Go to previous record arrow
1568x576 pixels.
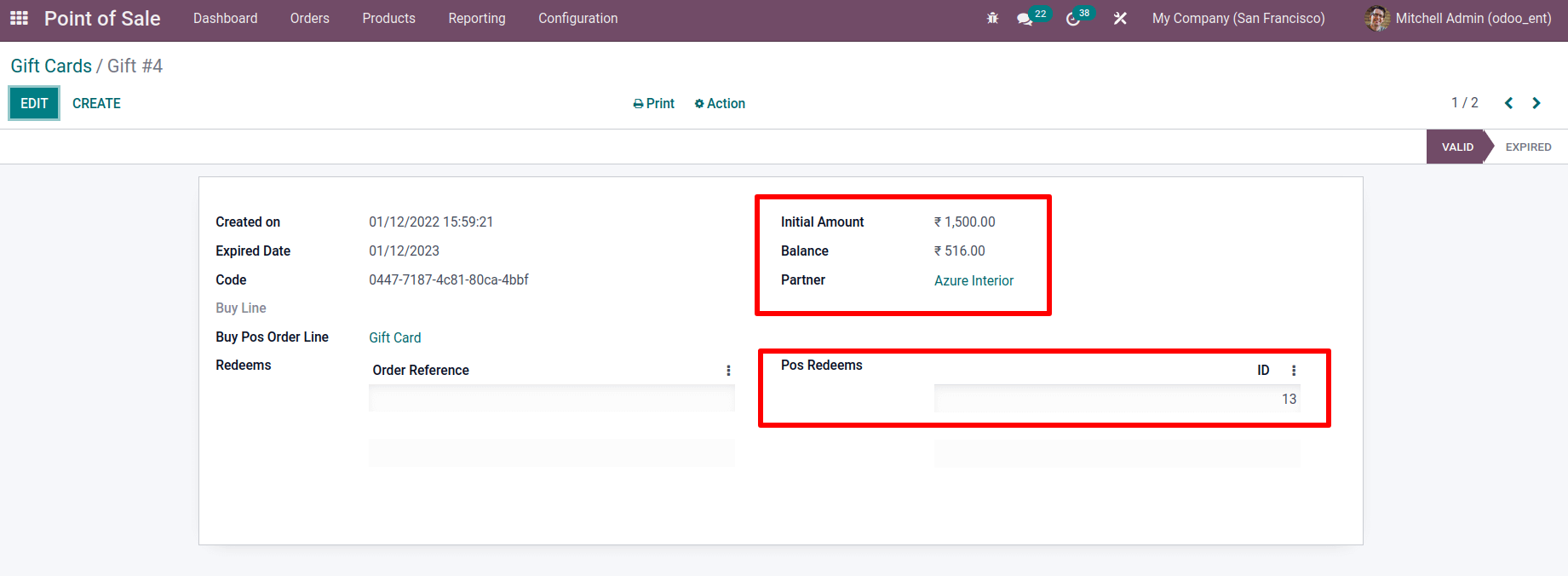pyautogui.click(x=1508, y=103)
